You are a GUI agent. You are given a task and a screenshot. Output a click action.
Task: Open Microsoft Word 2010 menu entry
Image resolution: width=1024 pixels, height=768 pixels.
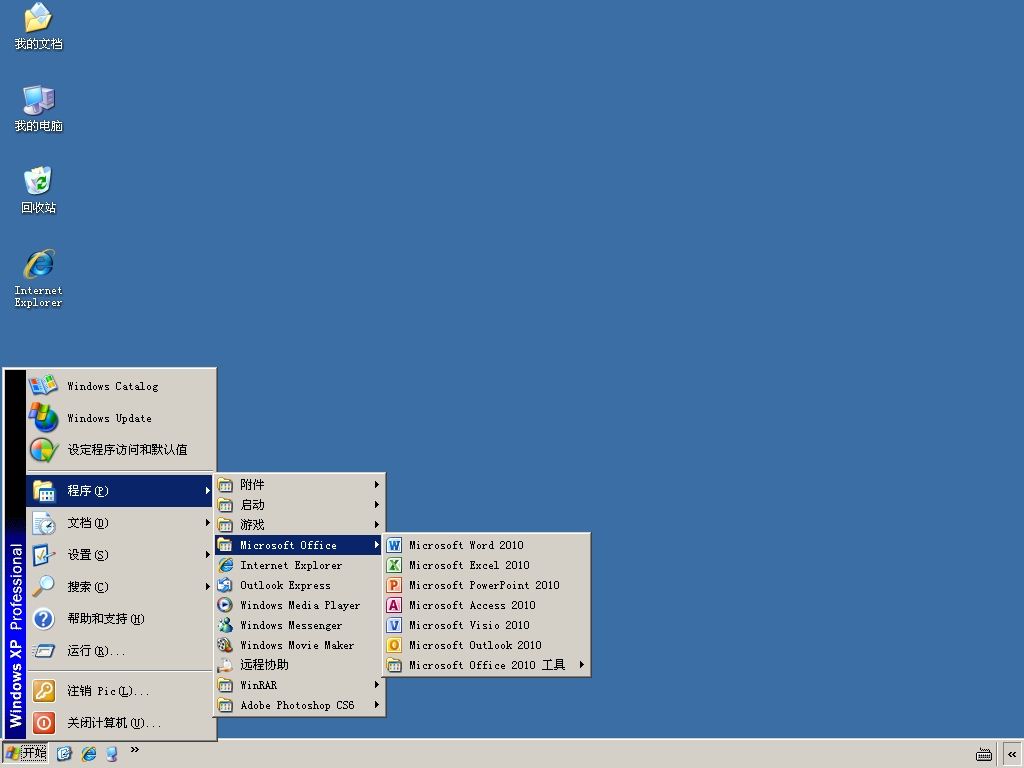[487, 545]
